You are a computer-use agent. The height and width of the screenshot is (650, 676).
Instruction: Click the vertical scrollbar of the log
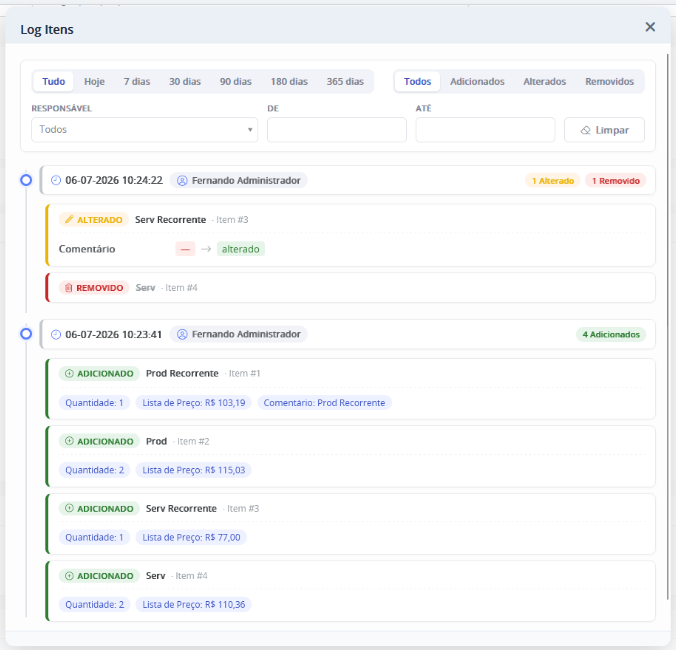click(668, 328)
